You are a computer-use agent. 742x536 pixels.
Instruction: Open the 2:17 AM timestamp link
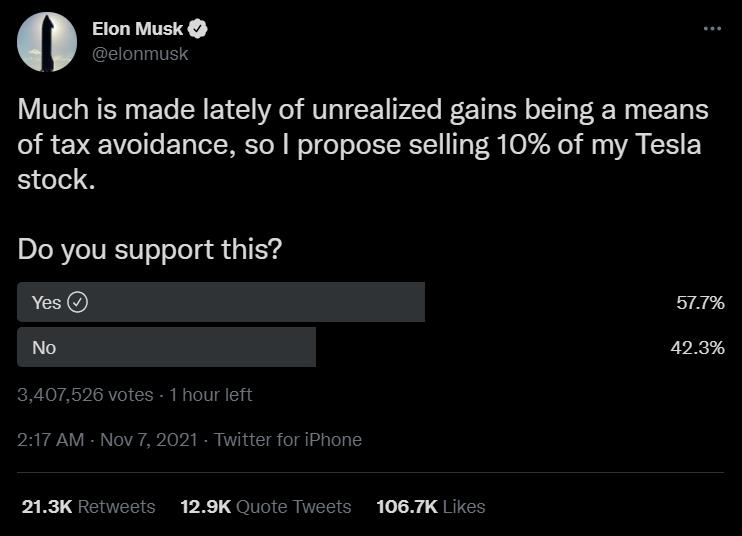pyautogui.click(x=51, y=439)
